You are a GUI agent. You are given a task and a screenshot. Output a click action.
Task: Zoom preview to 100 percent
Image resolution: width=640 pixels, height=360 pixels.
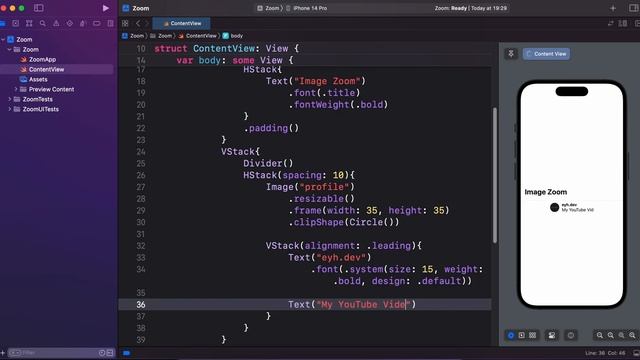pyautogui.click(x=611, y=335)
